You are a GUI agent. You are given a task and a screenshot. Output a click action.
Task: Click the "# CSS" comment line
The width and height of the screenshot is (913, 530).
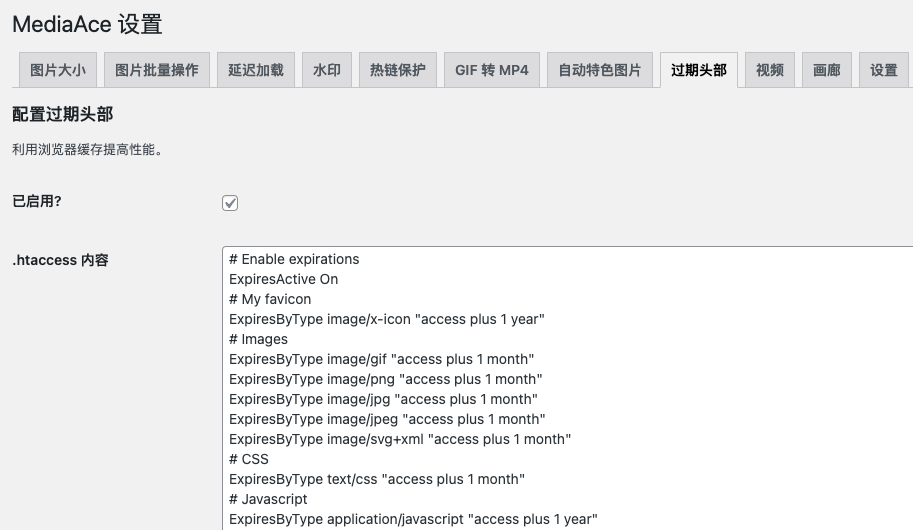(x=249, y=459)
